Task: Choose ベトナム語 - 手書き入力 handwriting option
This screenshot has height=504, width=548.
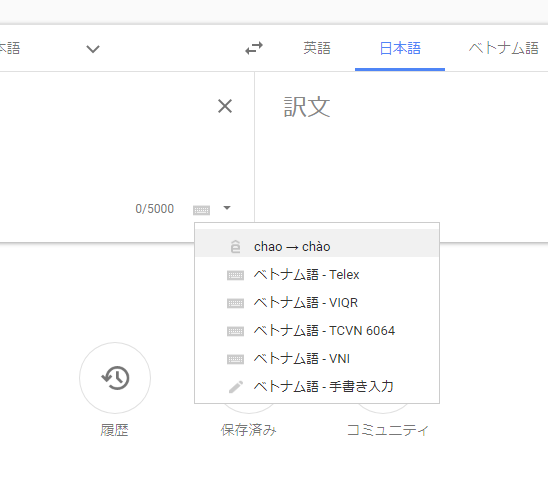Action: (x=317, y=387)
